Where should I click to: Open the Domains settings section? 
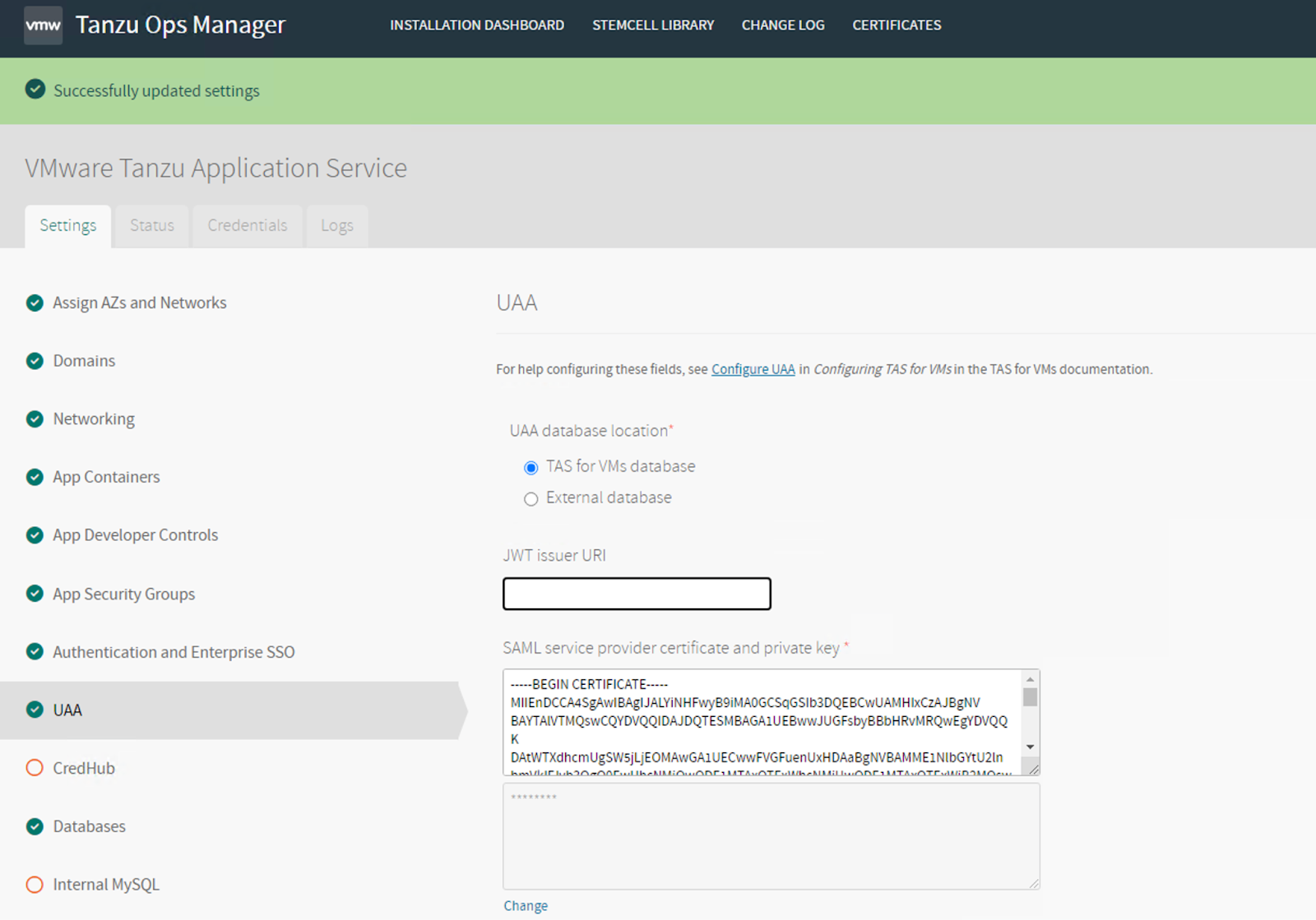coord(84,361)
